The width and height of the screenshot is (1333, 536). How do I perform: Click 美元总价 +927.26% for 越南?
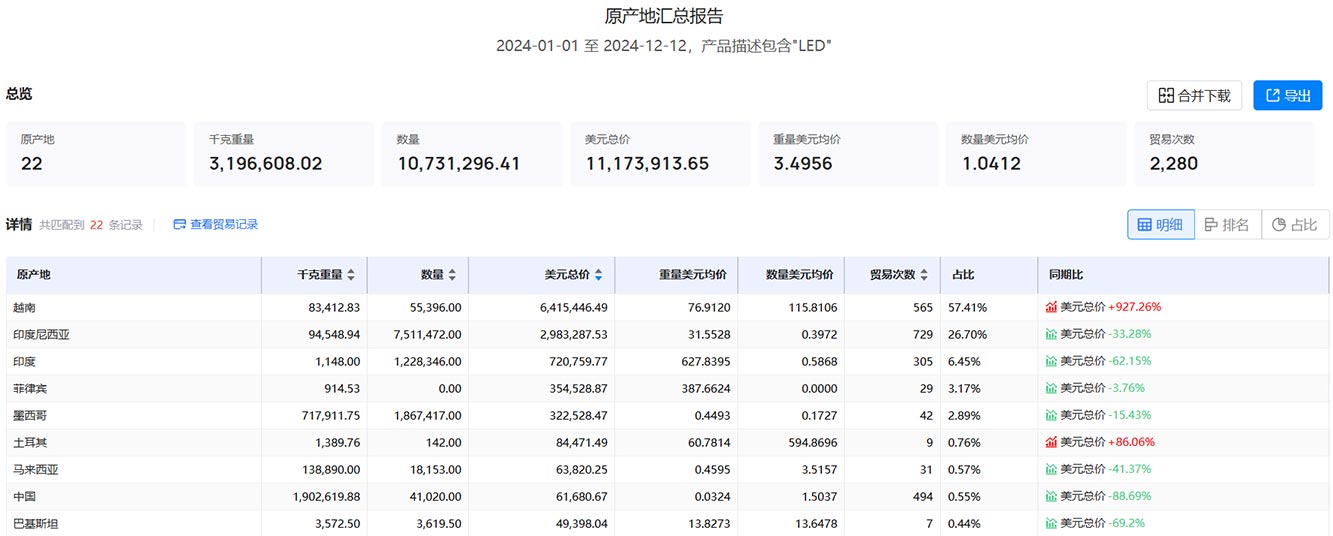tap(1110, 307)
